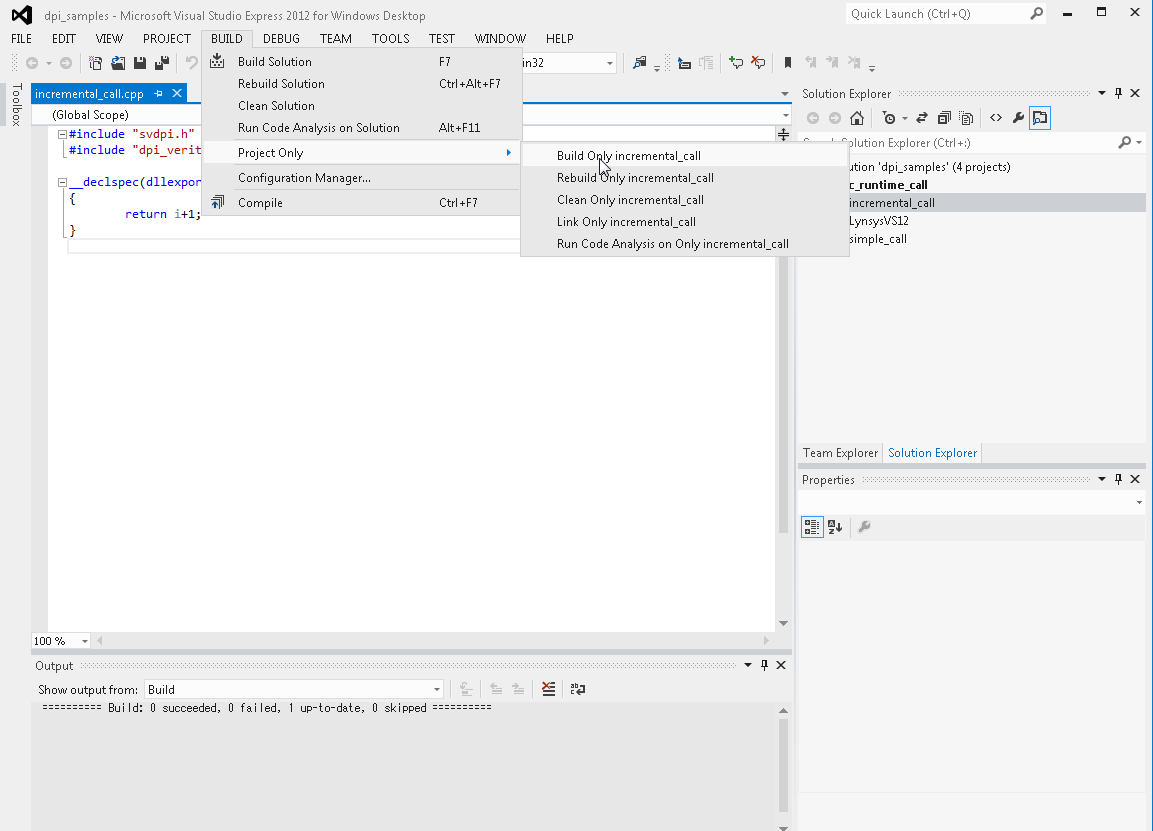
Task: Toggle pin on the incremental_call.cpp tab
Action: pos(158,94)
